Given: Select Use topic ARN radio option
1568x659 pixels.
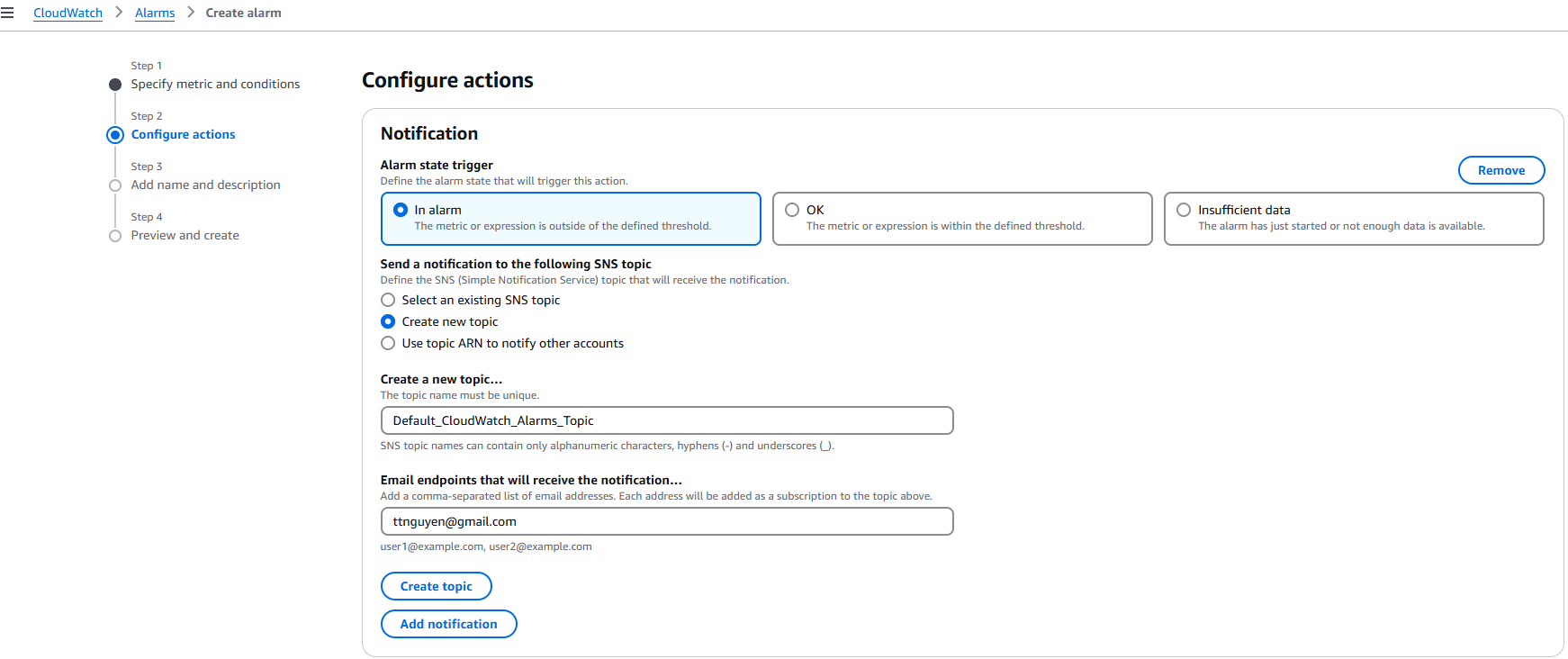Looking at the screenshot, I should click(388, 343).
